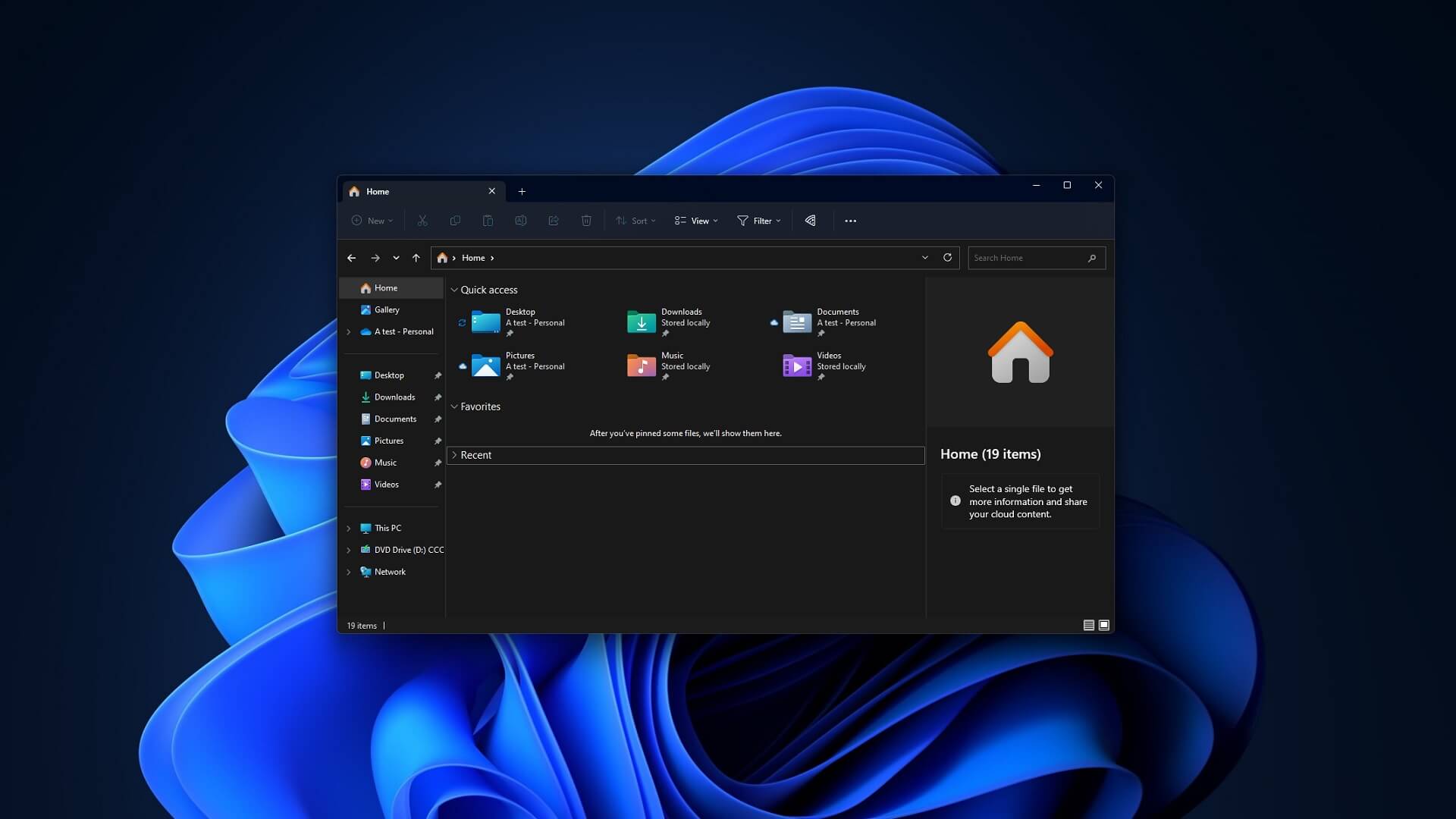
Task: Click the Share toolbar icon
Action: coord(553,220)
